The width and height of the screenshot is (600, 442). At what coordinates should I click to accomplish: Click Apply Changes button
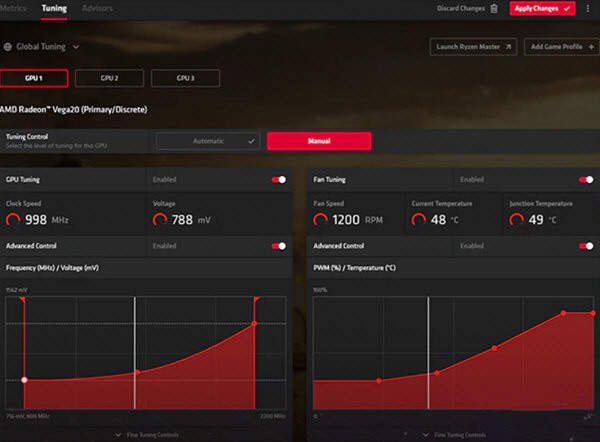(x=542, y=8)
